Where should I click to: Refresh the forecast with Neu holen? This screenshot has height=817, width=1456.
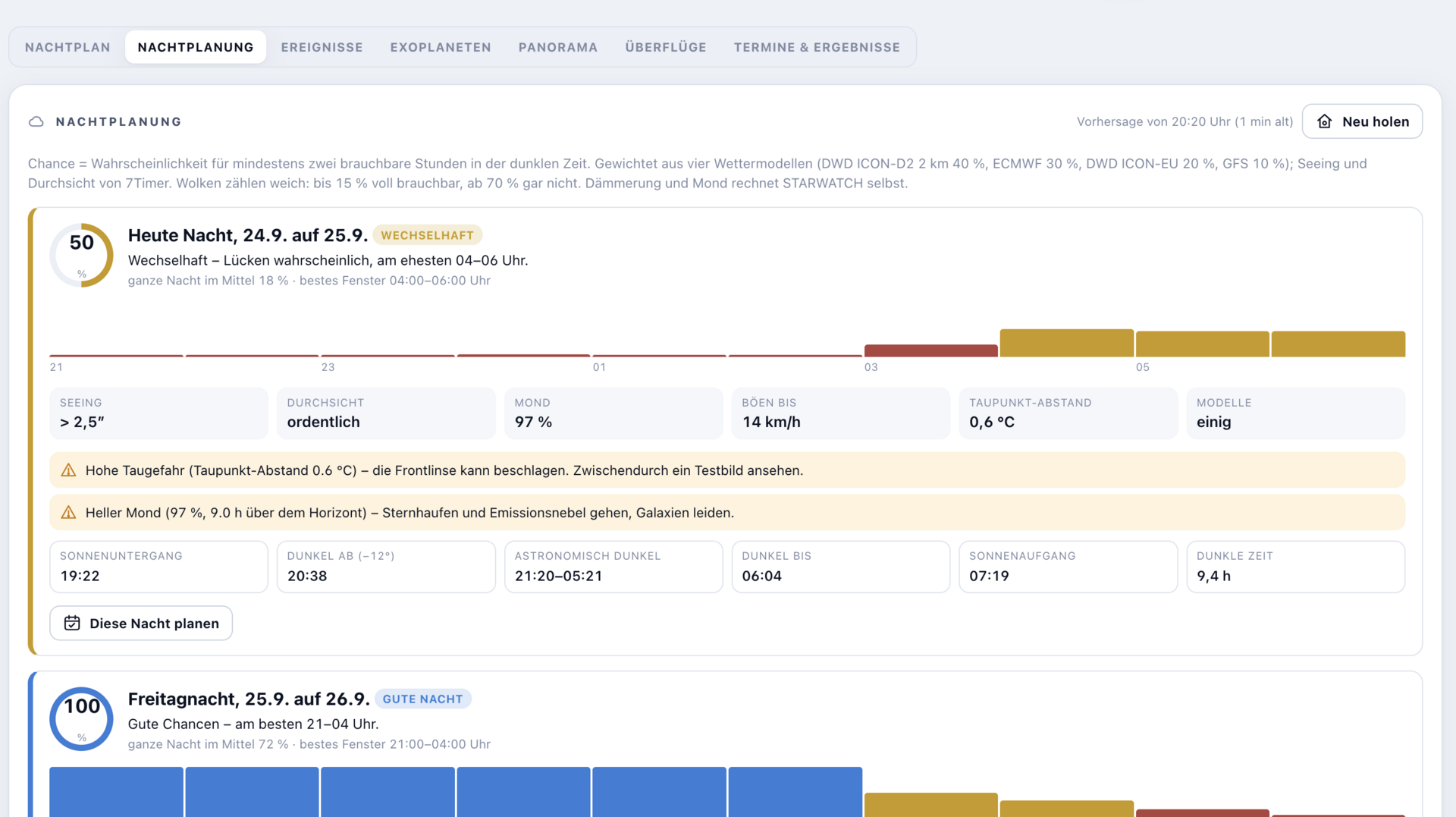pyautogui.click(x=1362, y=121)
